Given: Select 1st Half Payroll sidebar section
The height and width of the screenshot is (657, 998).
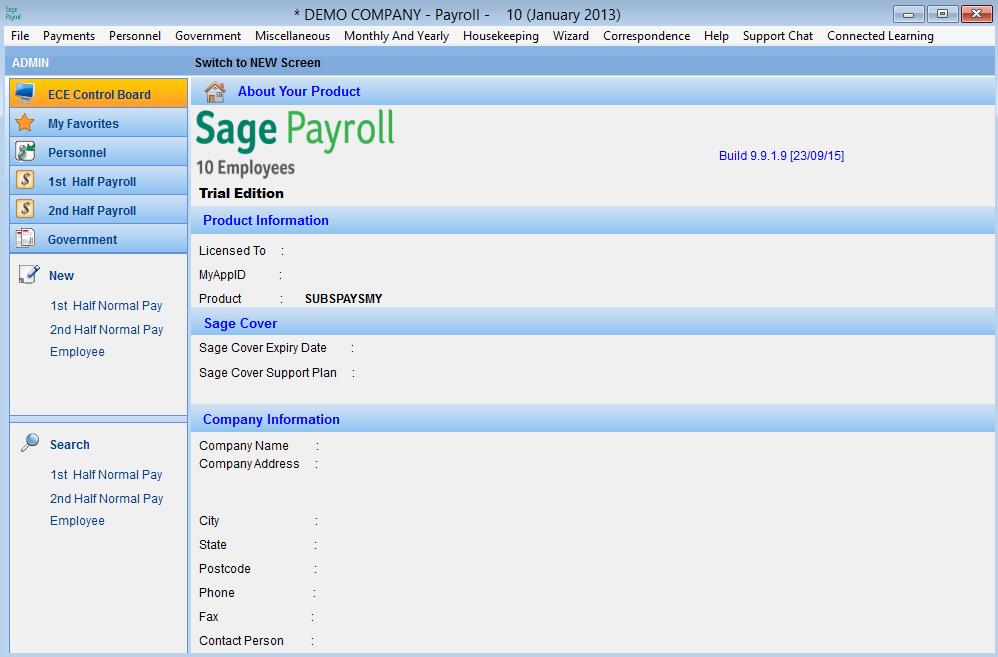Looking at the screenshot, I should pyautogui.click(x=99, y=181).
